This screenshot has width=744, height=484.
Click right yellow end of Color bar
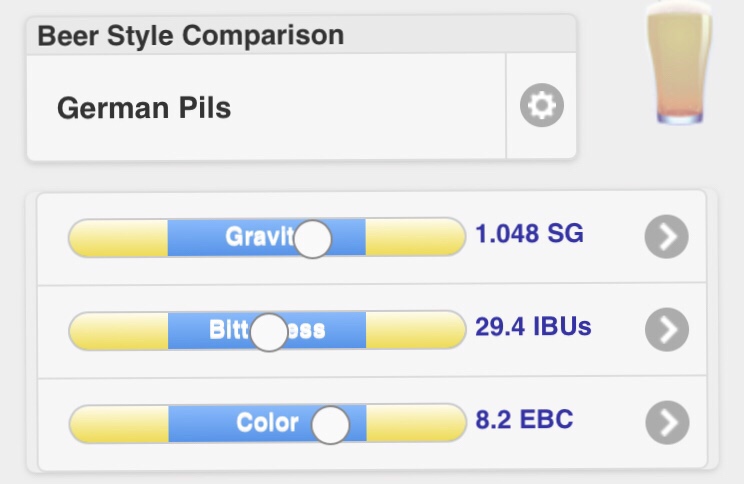[x=416, y=424]
